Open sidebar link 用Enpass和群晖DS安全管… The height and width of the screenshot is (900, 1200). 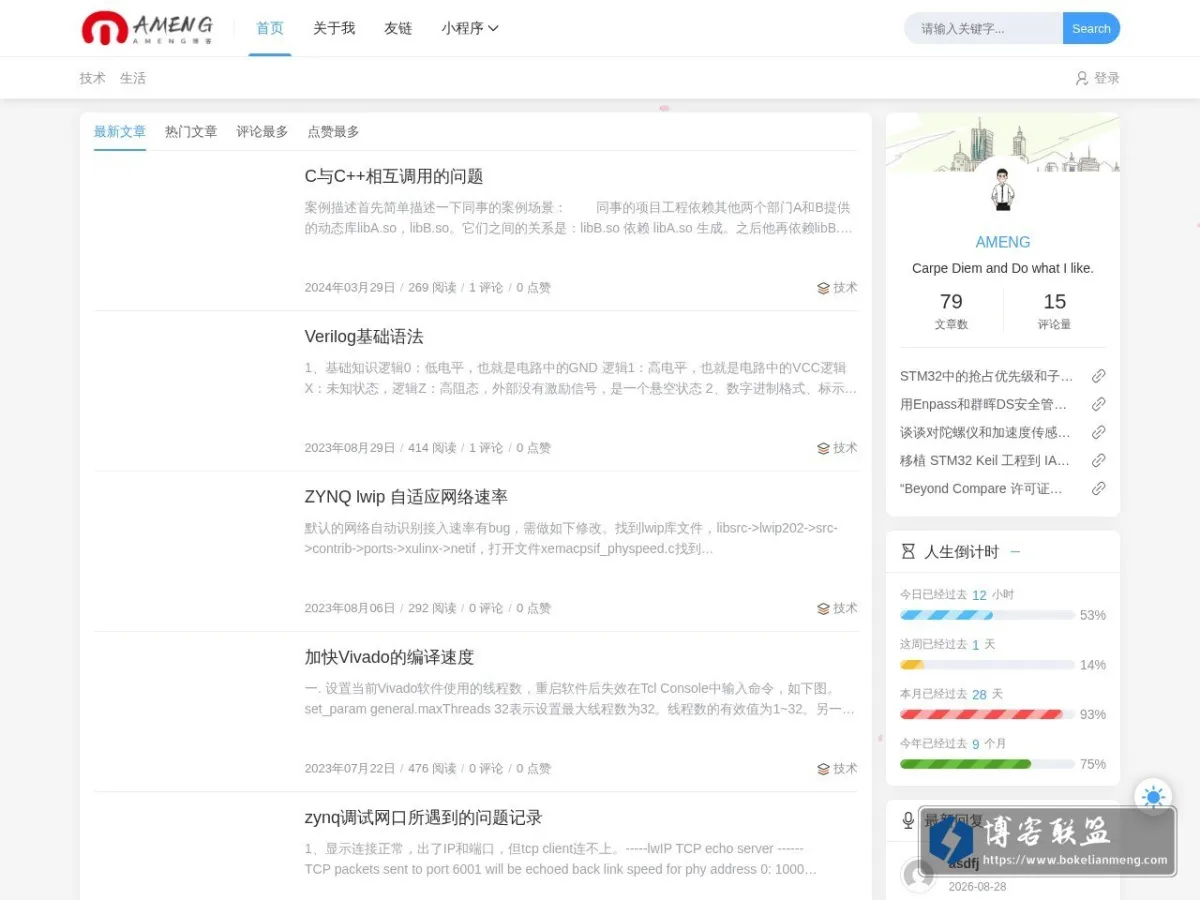983,404
